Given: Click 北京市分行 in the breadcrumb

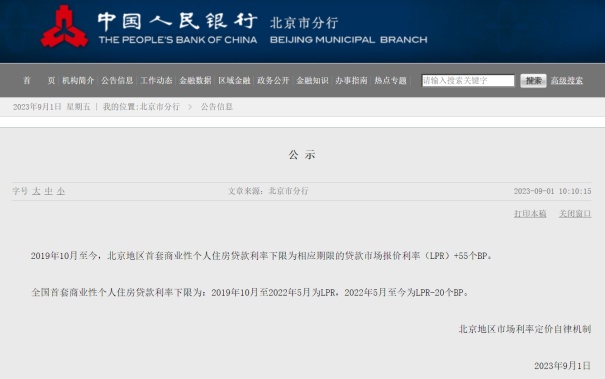Looking at the screenshot, I should click(160, 107).
